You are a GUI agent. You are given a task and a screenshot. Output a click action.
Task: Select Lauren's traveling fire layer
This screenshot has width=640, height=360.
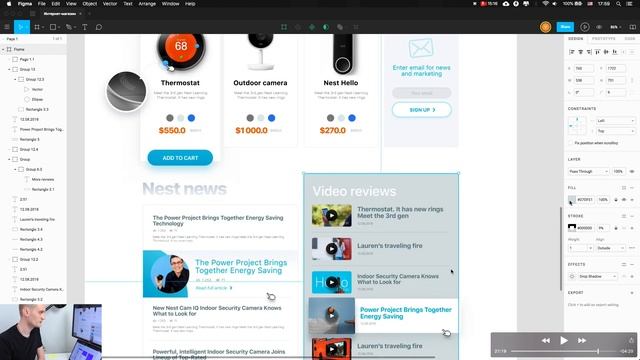[x=37, y=220]
